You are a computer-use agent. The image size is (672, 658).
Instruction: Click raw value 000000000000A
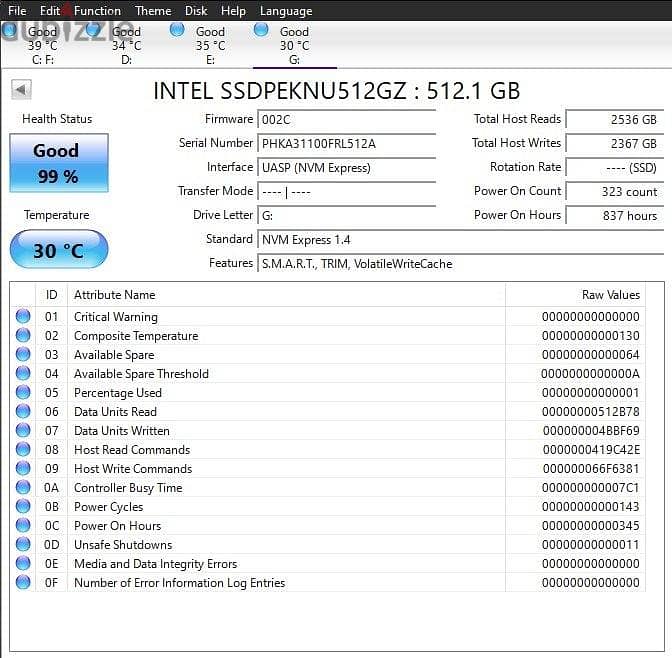click(591, 374)
